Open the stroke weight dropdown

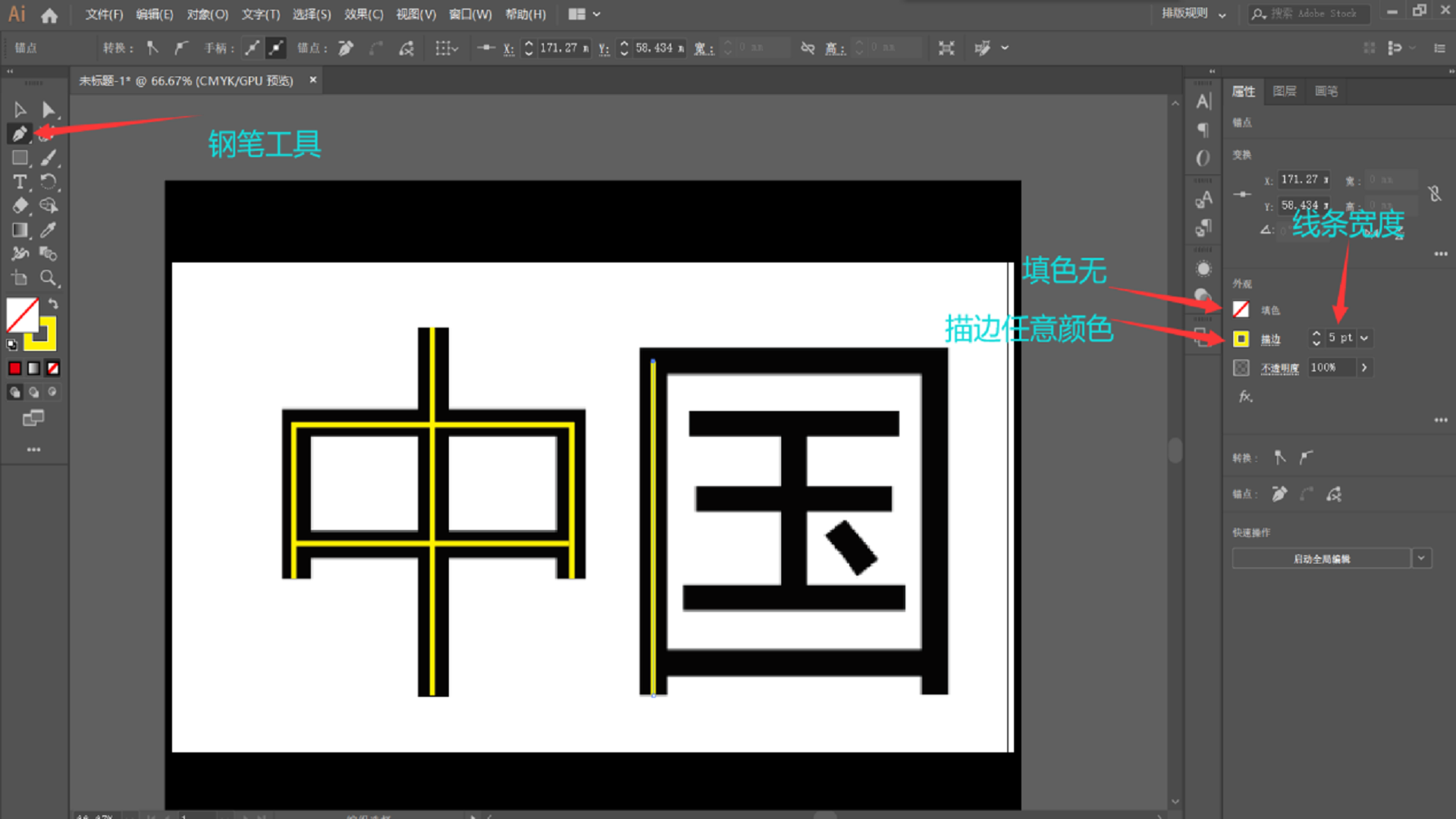1364,338
